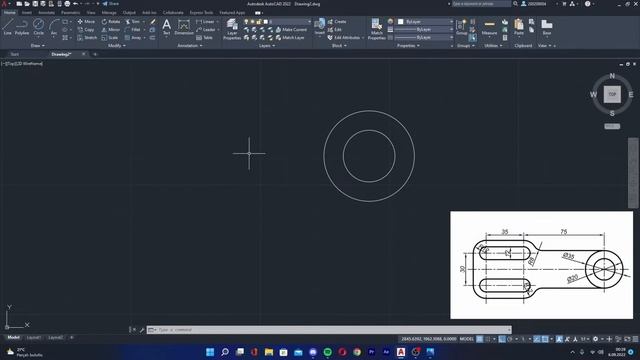The image size is (640, 360).
Task: Click the Create block button
Action: [337, 21]
